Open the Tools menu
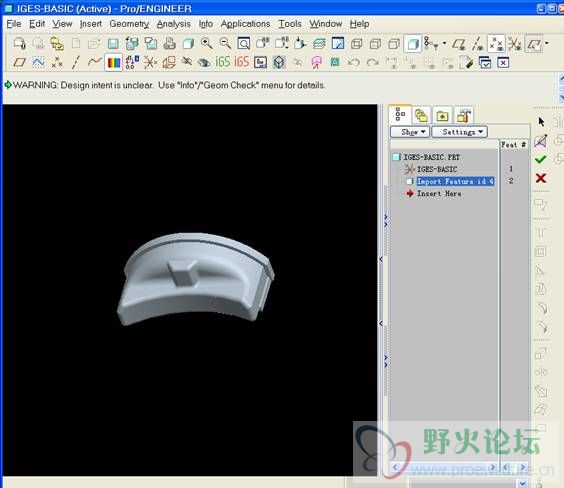This screenshot has width=564, height=488. (290, 24)
